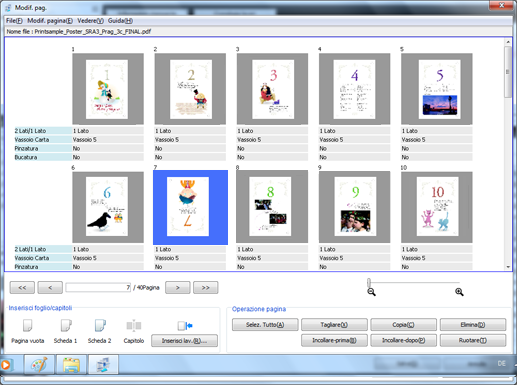Switch to the active application taskbar icon
517x385 pixels.
point(103,364)
